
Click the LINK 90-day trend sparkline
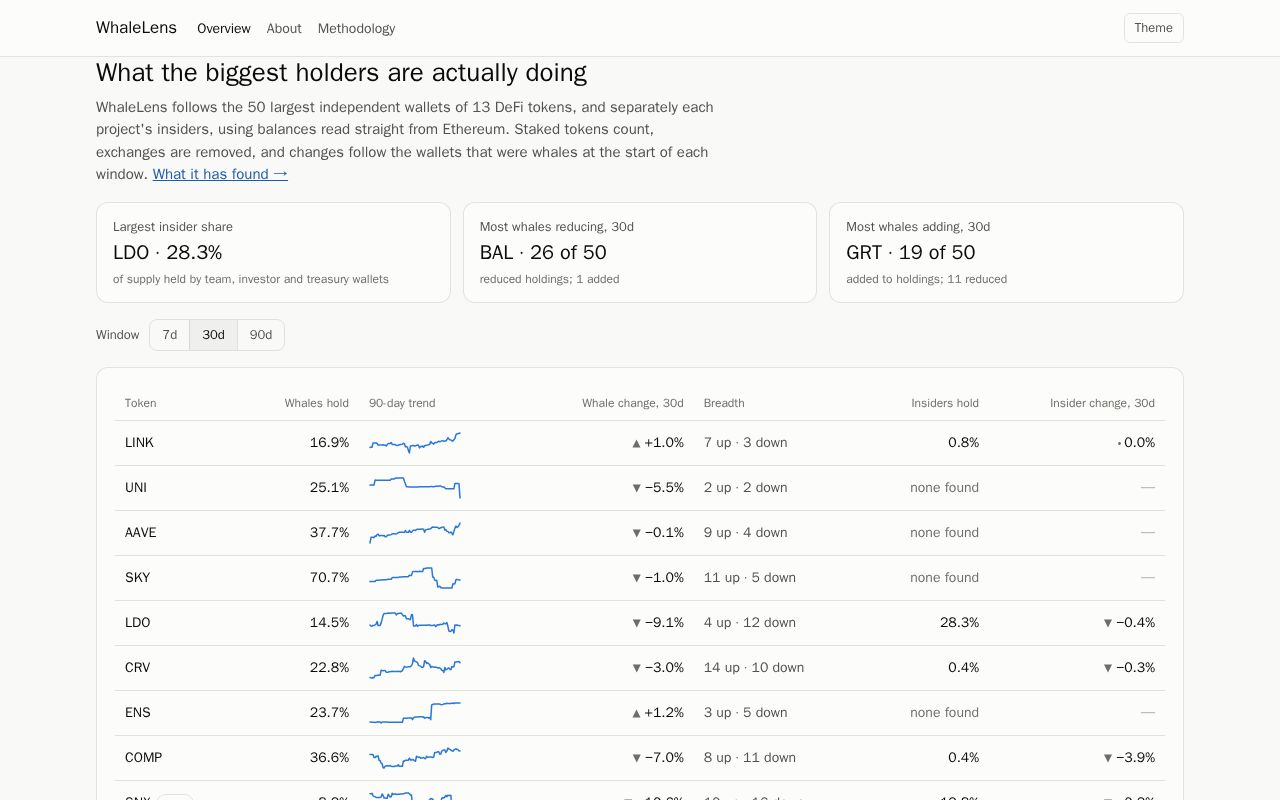click(x=415, y=442)
